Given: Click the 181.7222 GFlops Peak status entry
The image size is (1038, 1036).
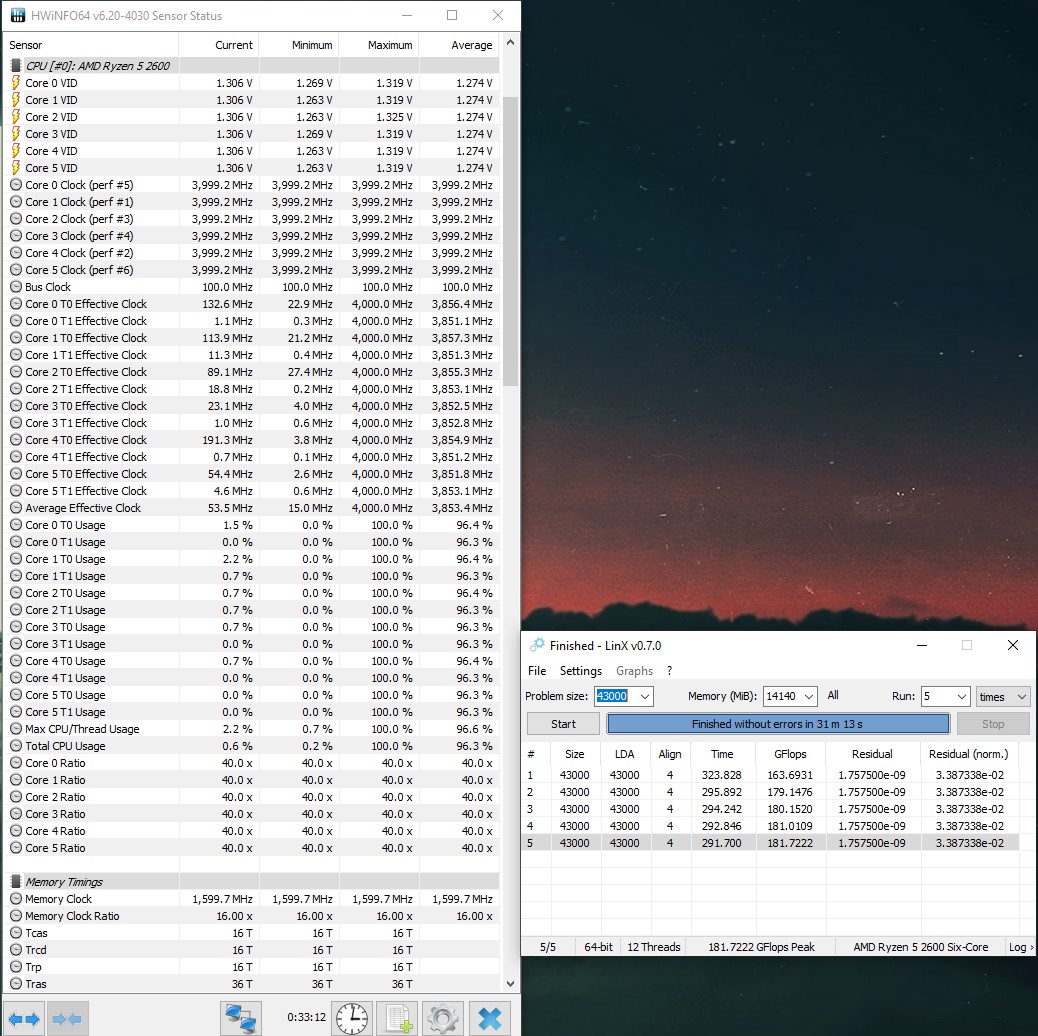Looking at the screenshot, I should [x=761, y=947].
